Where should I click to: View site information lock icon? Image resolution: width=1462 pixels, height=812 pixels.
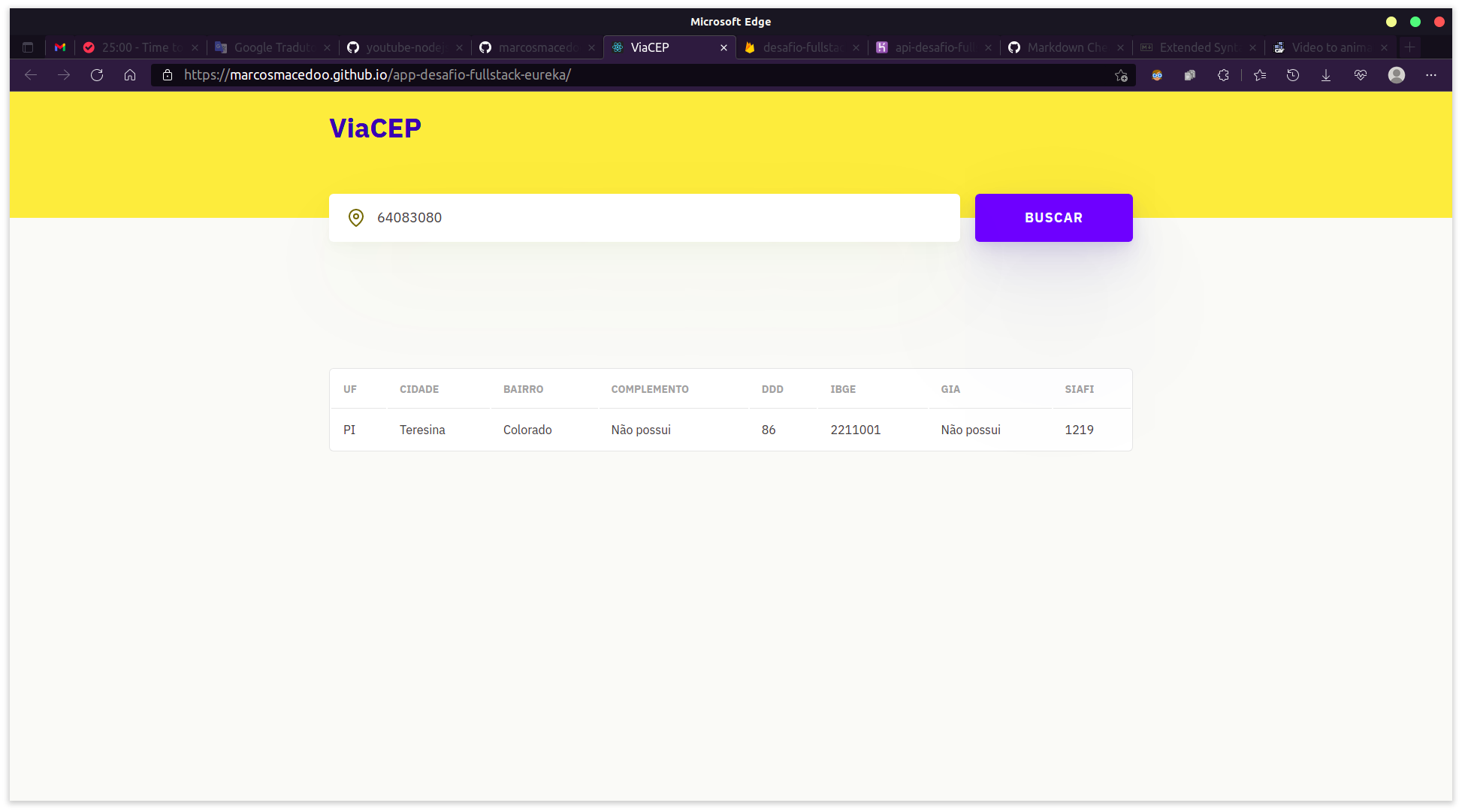click(168, 75)
